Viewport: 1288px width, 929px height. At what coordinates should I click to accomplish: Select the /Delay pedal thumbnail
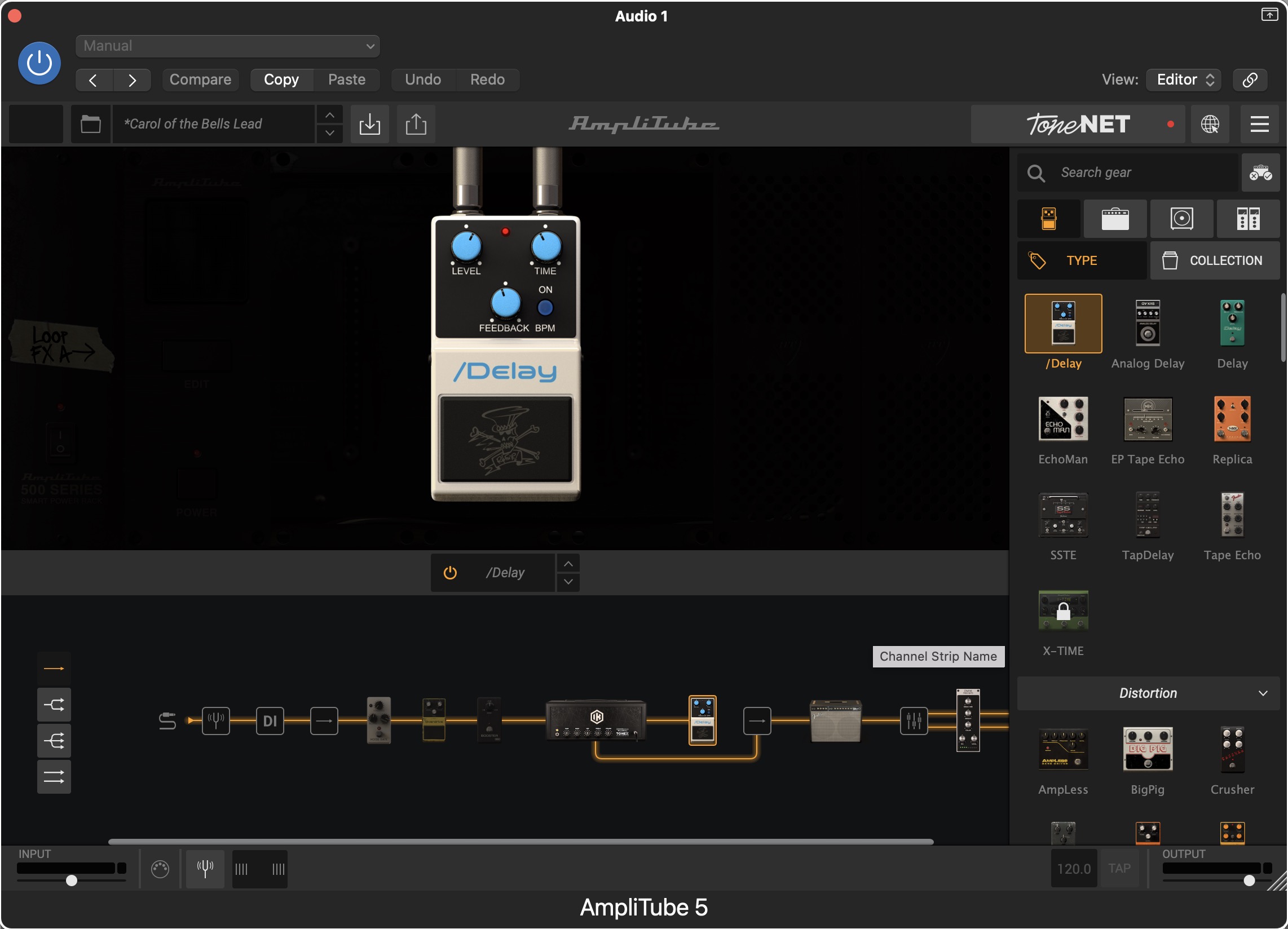point(1063,324)
